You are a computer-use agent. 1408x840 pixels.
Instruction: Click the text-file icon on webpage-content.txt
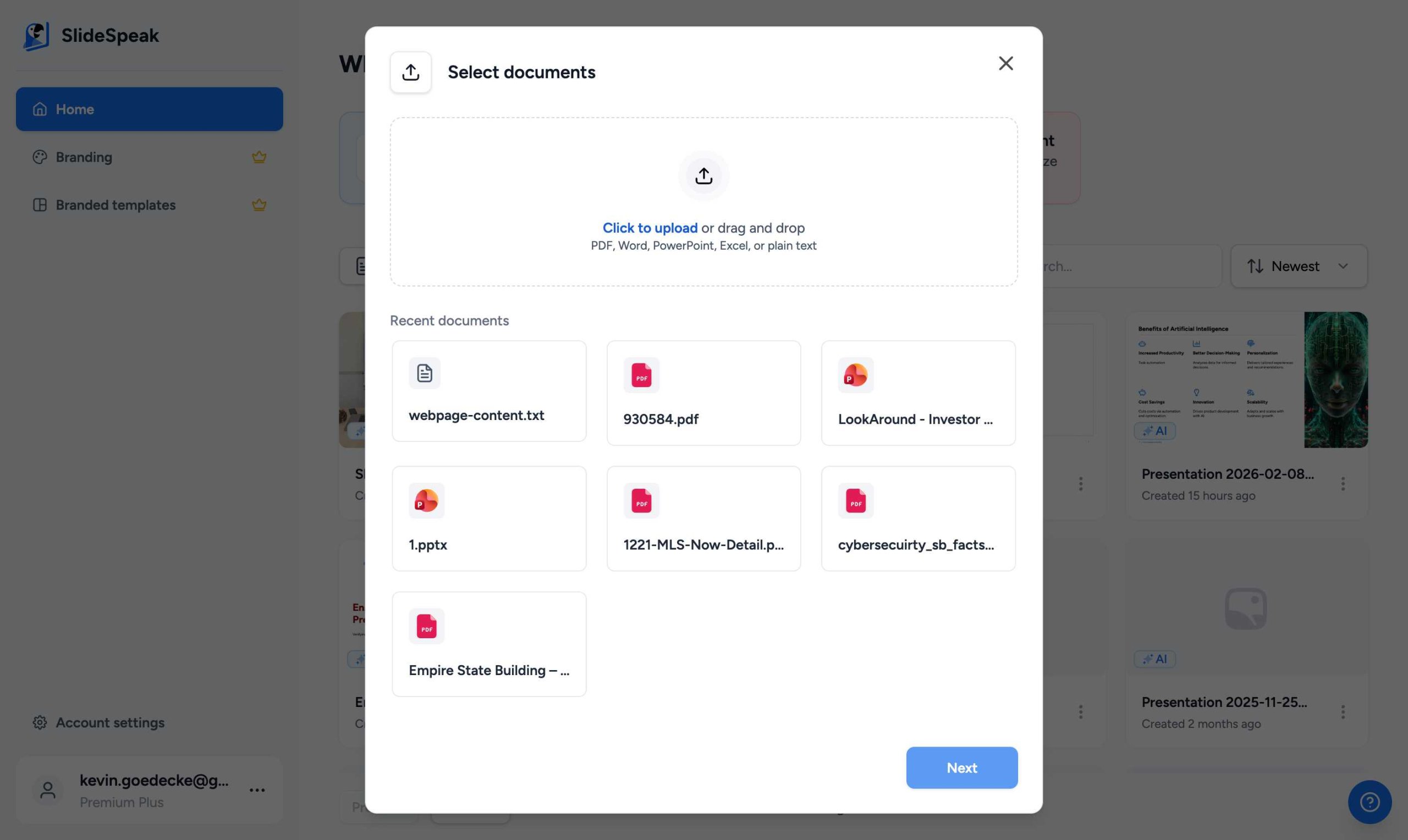[424, 373]
